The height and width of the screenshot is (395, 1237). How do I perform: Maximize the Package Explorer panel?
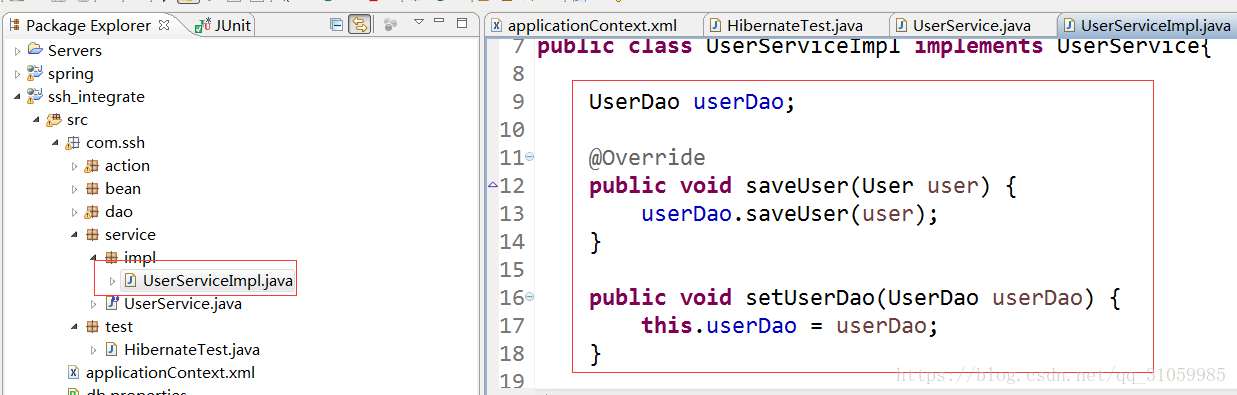coord(462,22)
